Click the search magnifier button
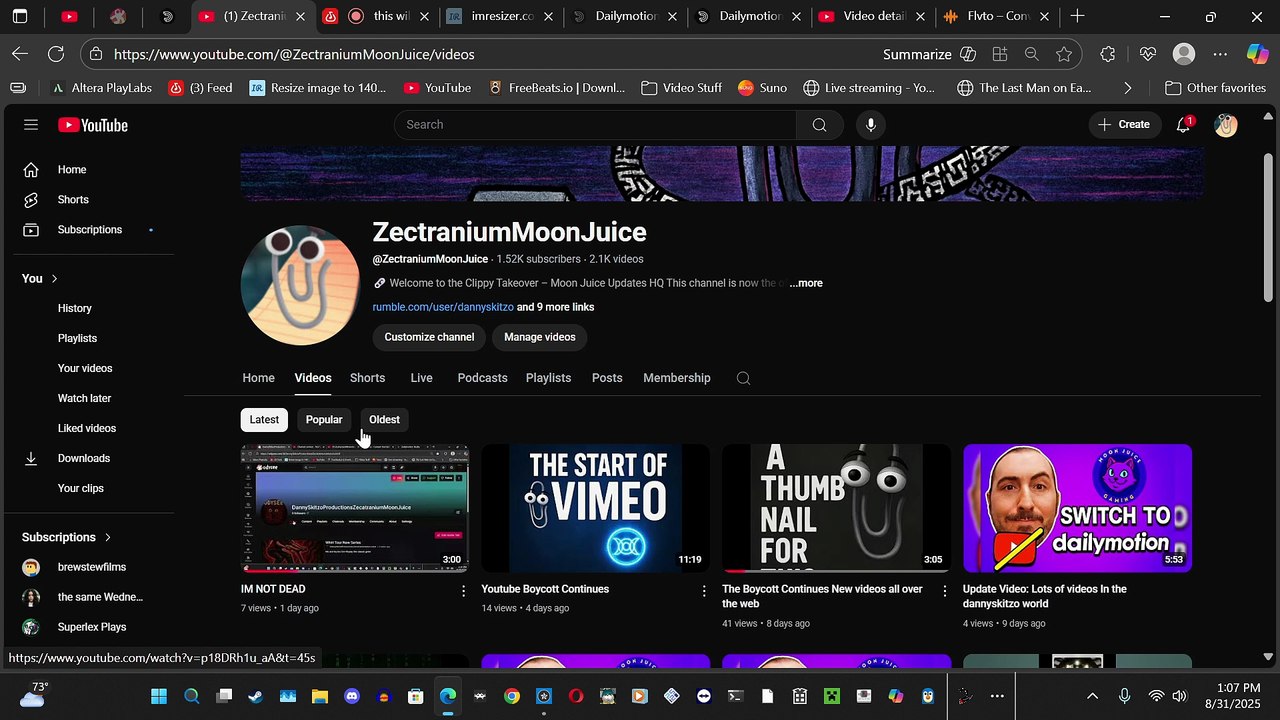This screenshot has width=1280, height=720. (819, 125)
